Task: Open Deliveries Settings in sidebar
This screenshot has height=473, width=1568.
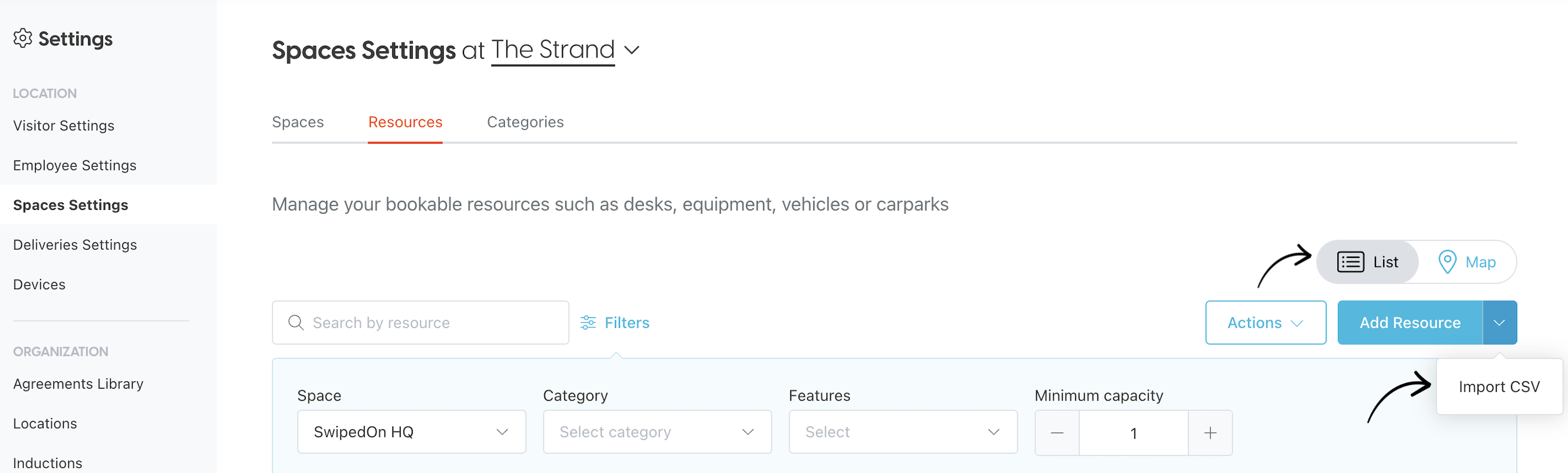Action: [x=75, y=244]
